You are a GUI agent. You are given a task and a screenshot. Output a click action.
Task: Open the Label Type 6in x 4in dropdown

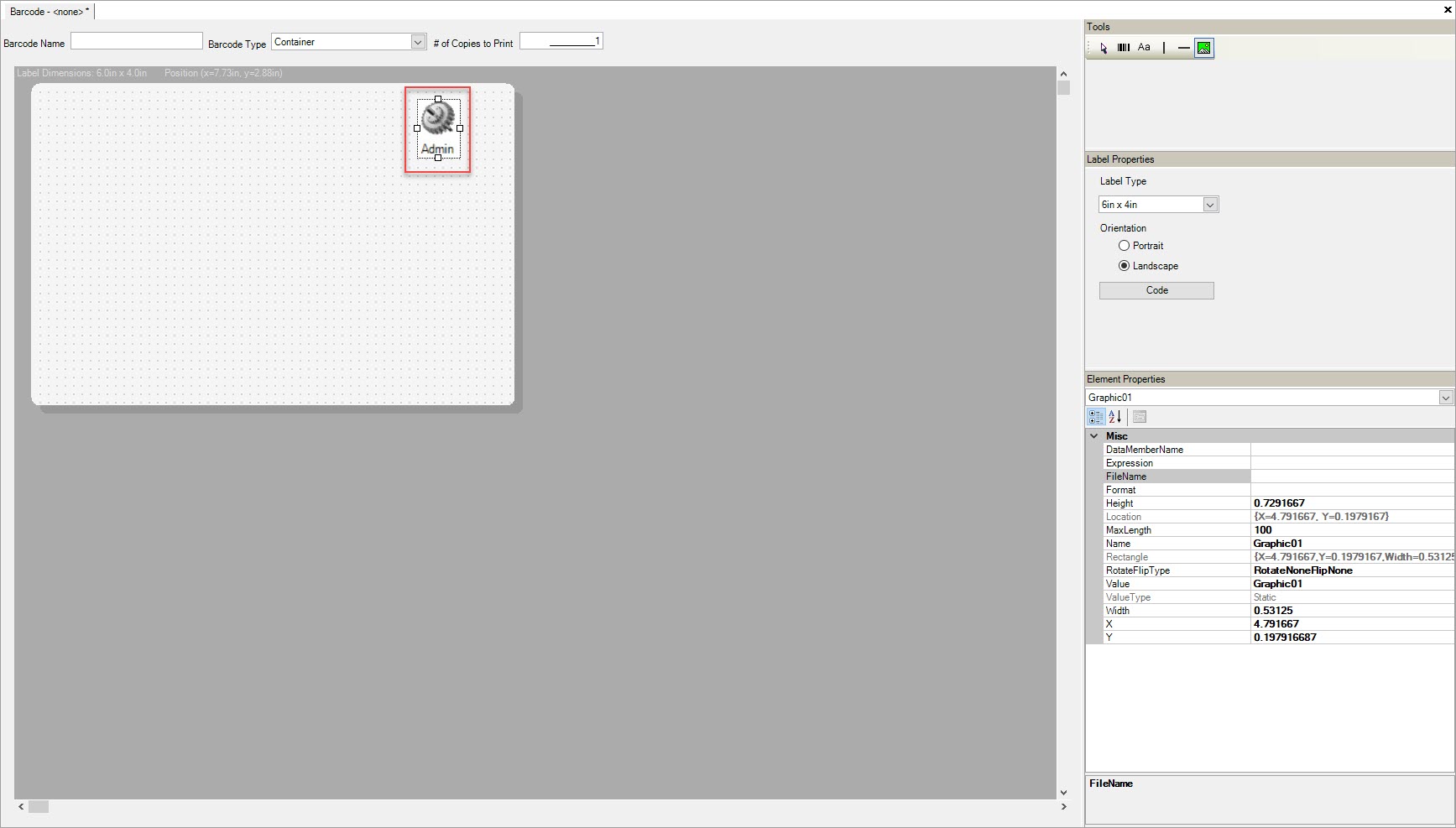(1210, 205)
